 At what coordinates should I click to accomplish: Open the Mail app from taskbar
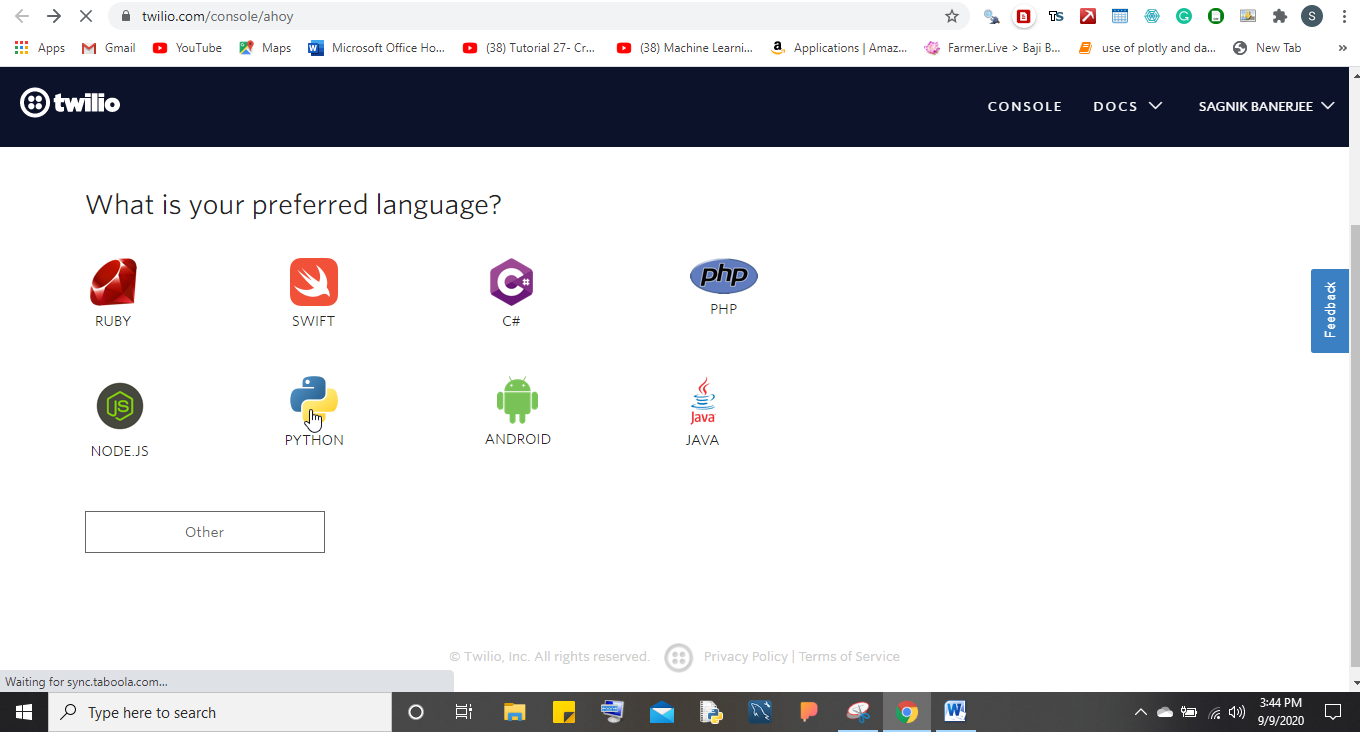(x=662, y=712)
